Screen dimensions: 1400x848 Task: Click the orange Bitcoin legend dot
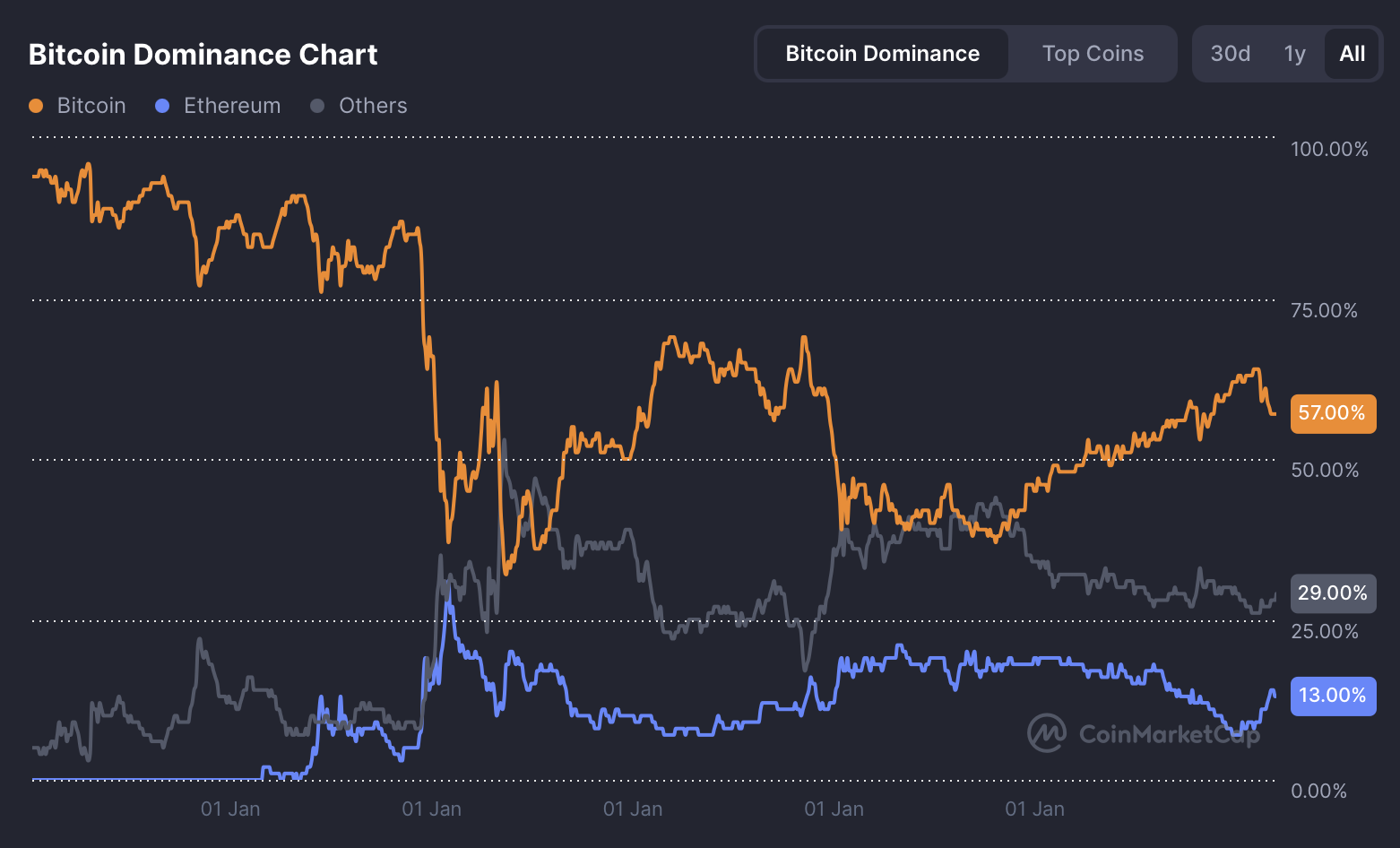click(36, 105)
